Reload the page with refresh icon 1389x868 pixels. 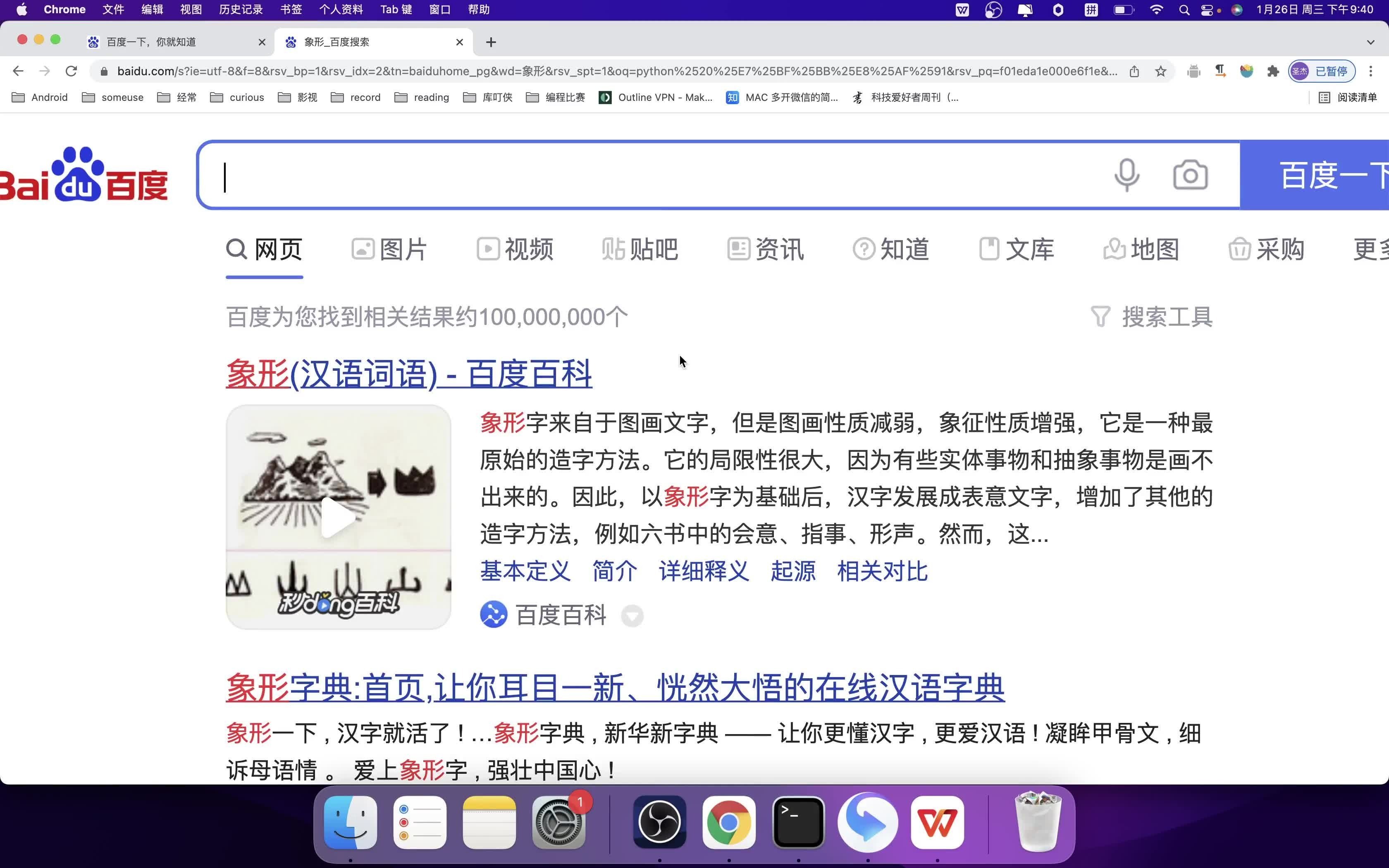tap(71, 71)
